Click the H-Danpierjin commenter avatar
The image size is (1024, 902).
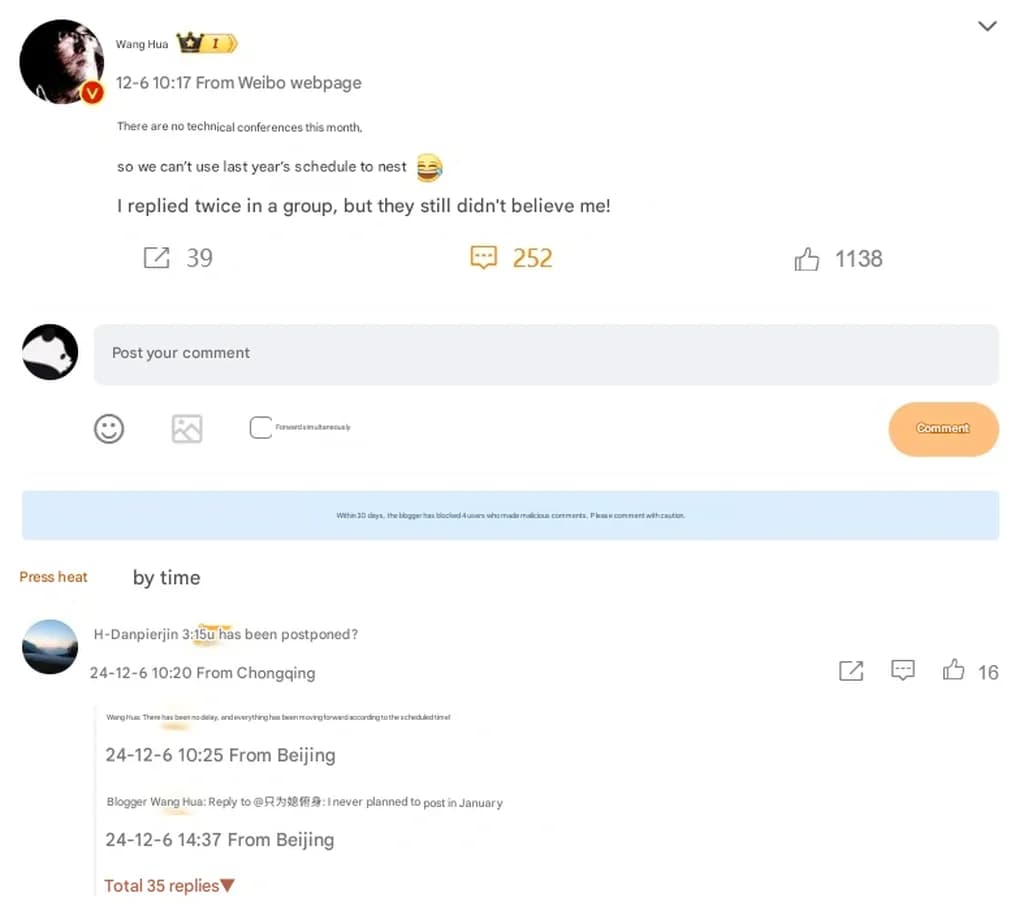coord(50,647)
